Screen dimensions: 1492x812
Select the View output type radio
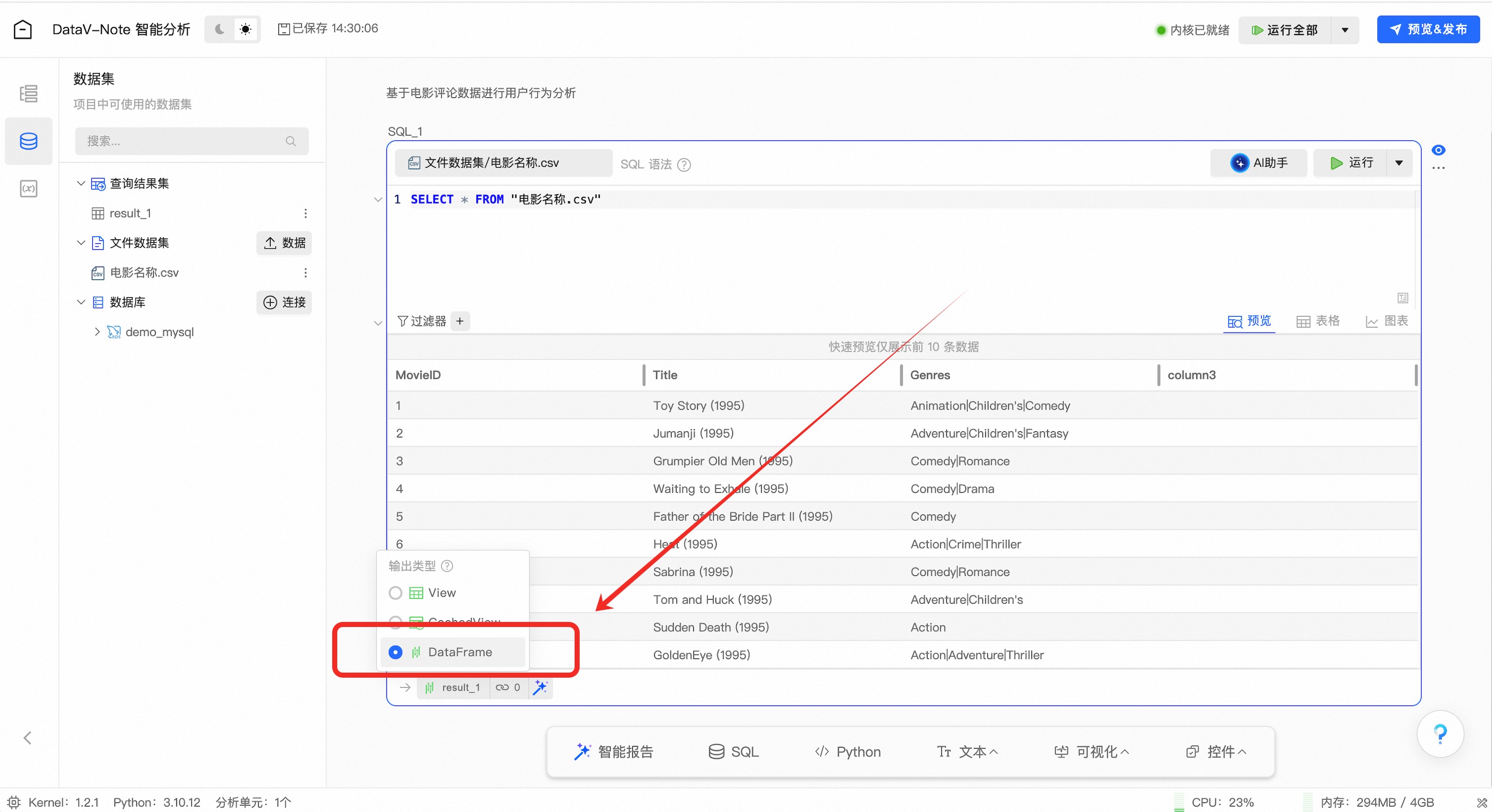tap(396, 593)
